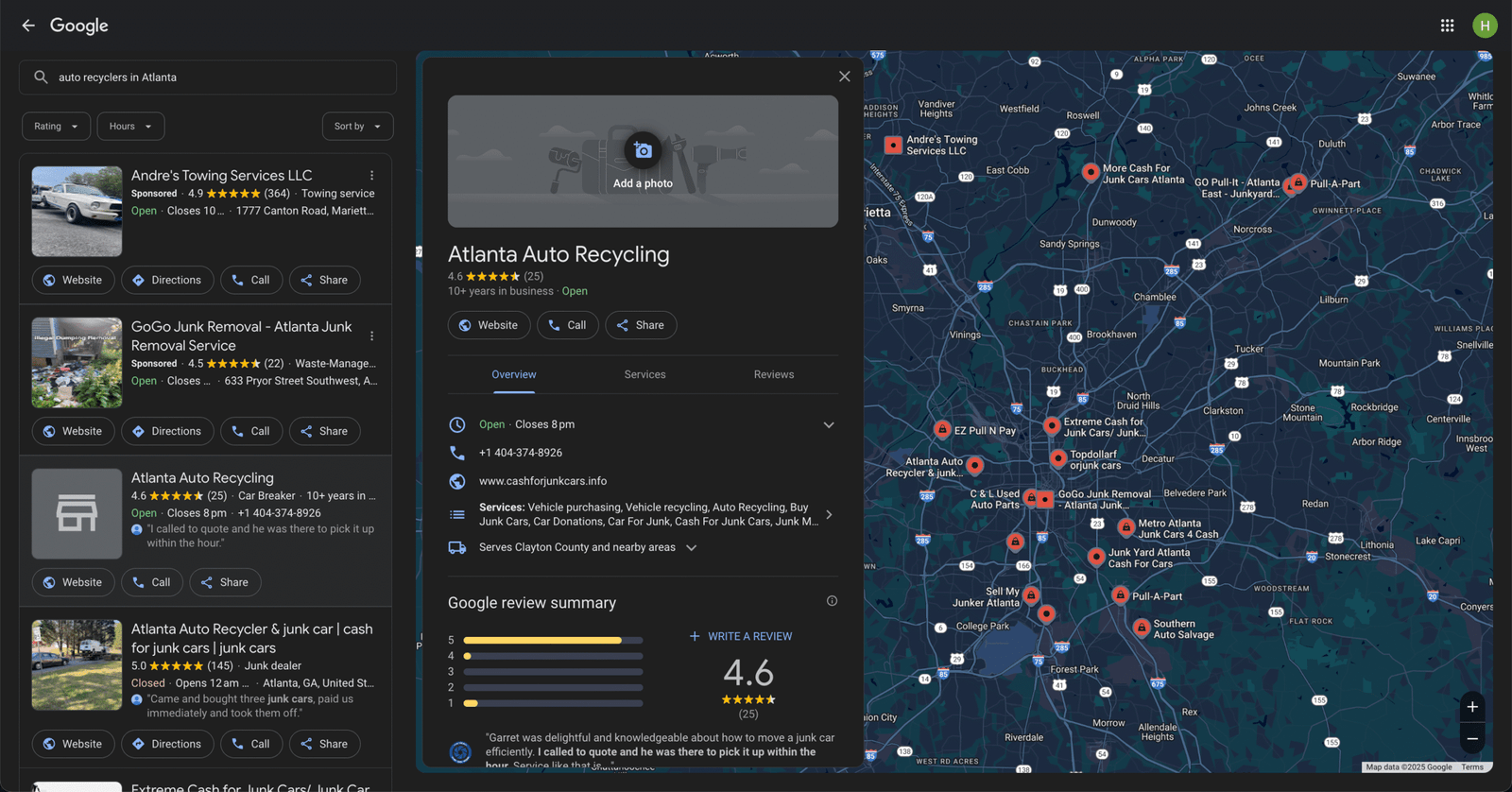The width and height of the screenshot is (1512, 792).
Task: Switch to the Overview tab
Action: click(x=514, y=374)
